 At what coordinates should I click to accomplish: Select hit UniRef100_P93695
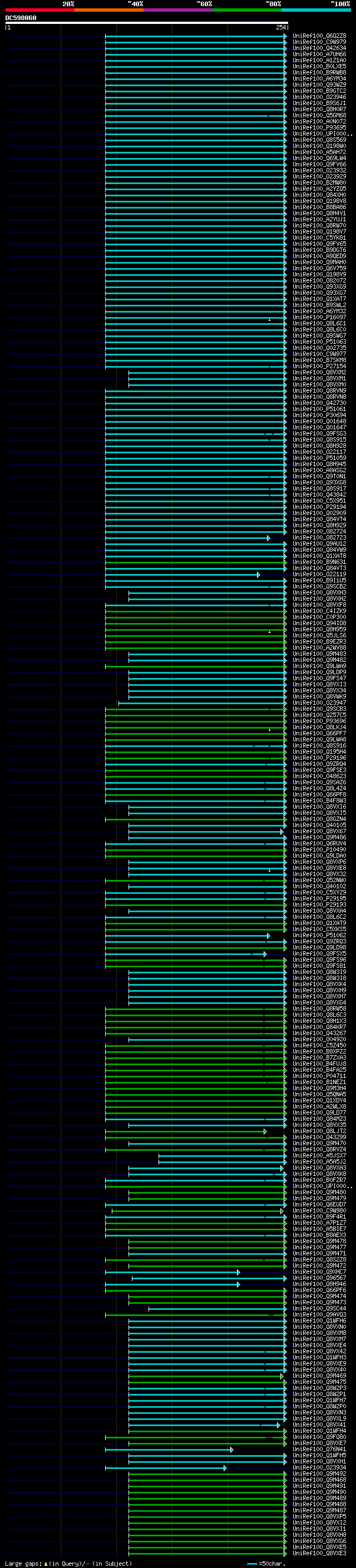[x=319, y=127]
